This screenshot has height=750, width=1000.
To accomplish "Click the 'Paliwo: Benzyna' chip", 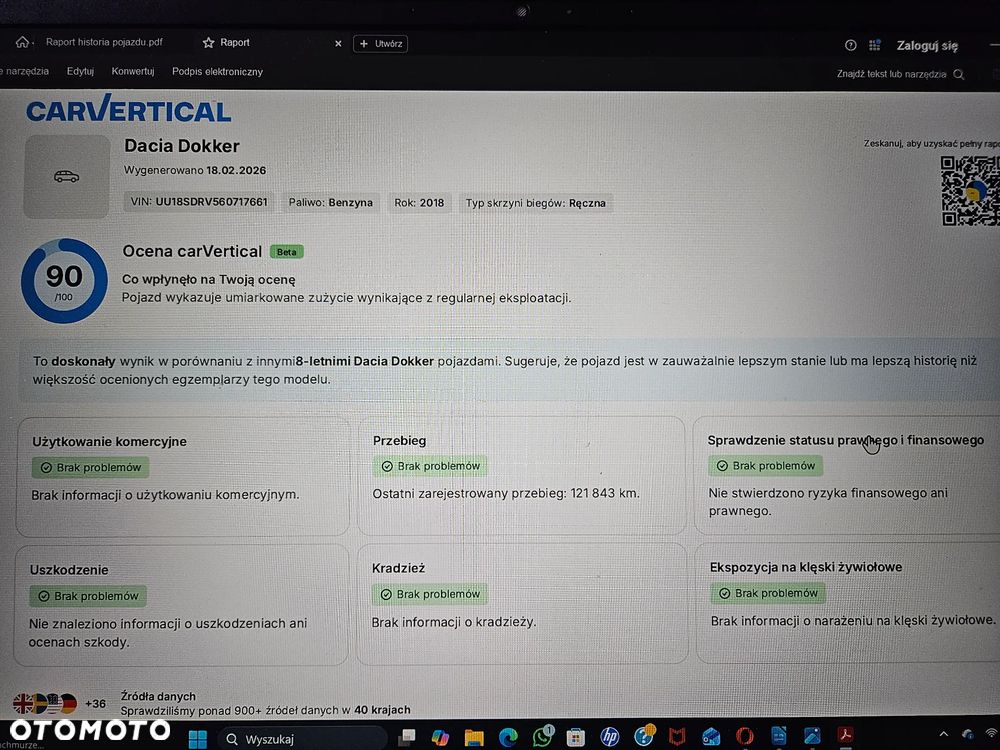I will pyautogui.click(x=330, y=203).
